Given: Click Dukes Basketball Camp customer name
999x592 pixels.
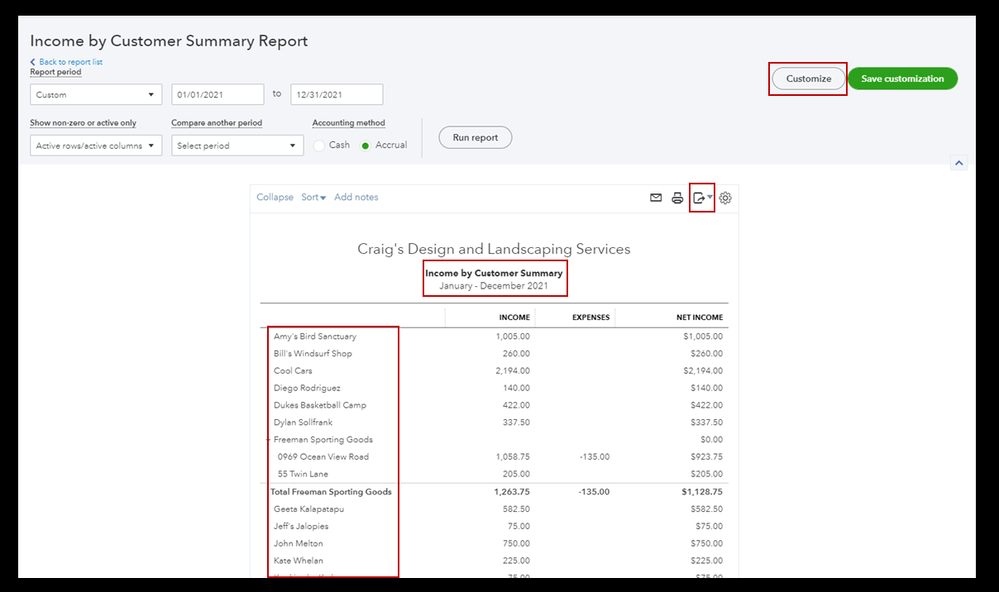Looking at the screenshot, I should [x=320, y=405].
